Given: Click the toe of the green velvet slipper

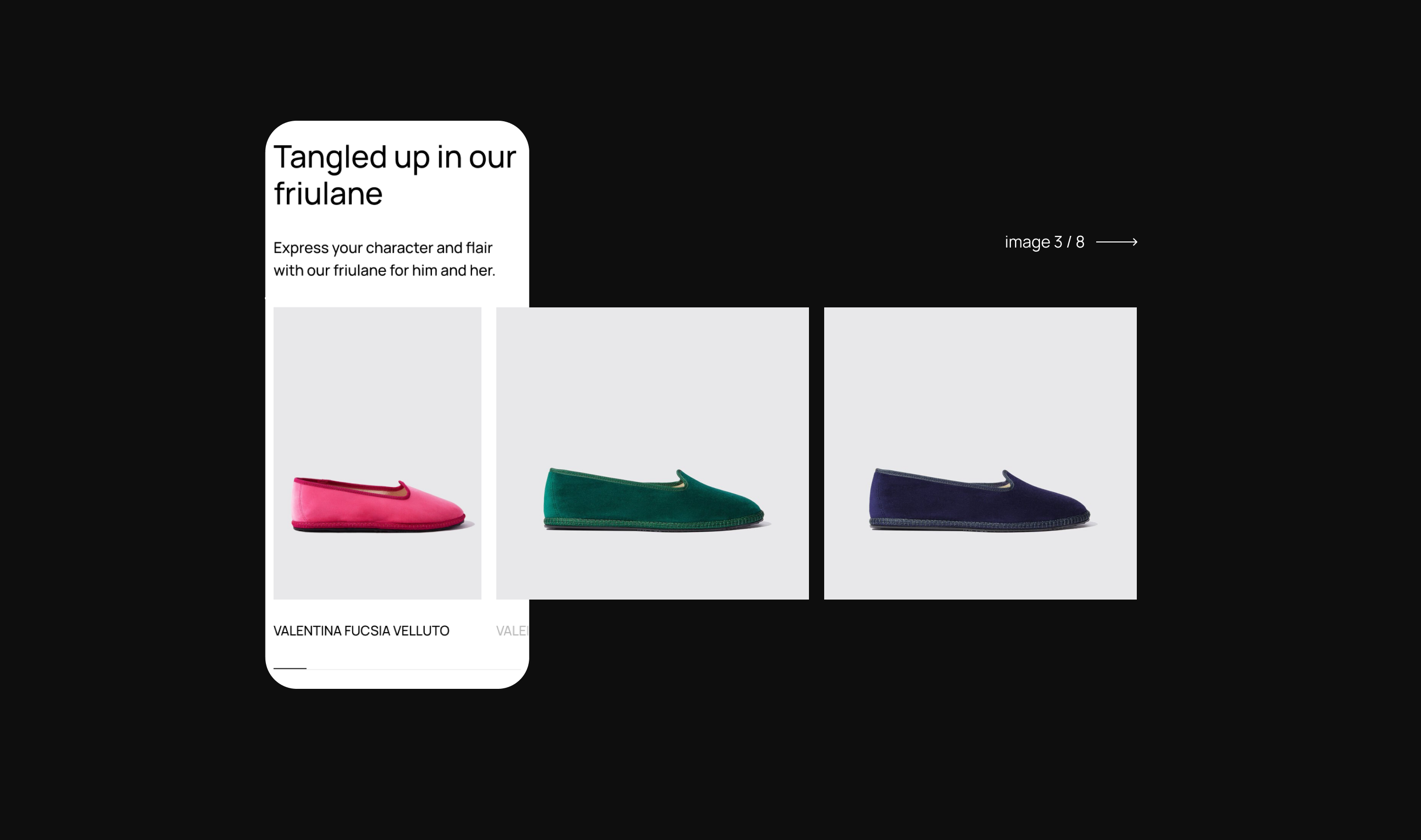Looking at the screenshot, I should 748,508.
